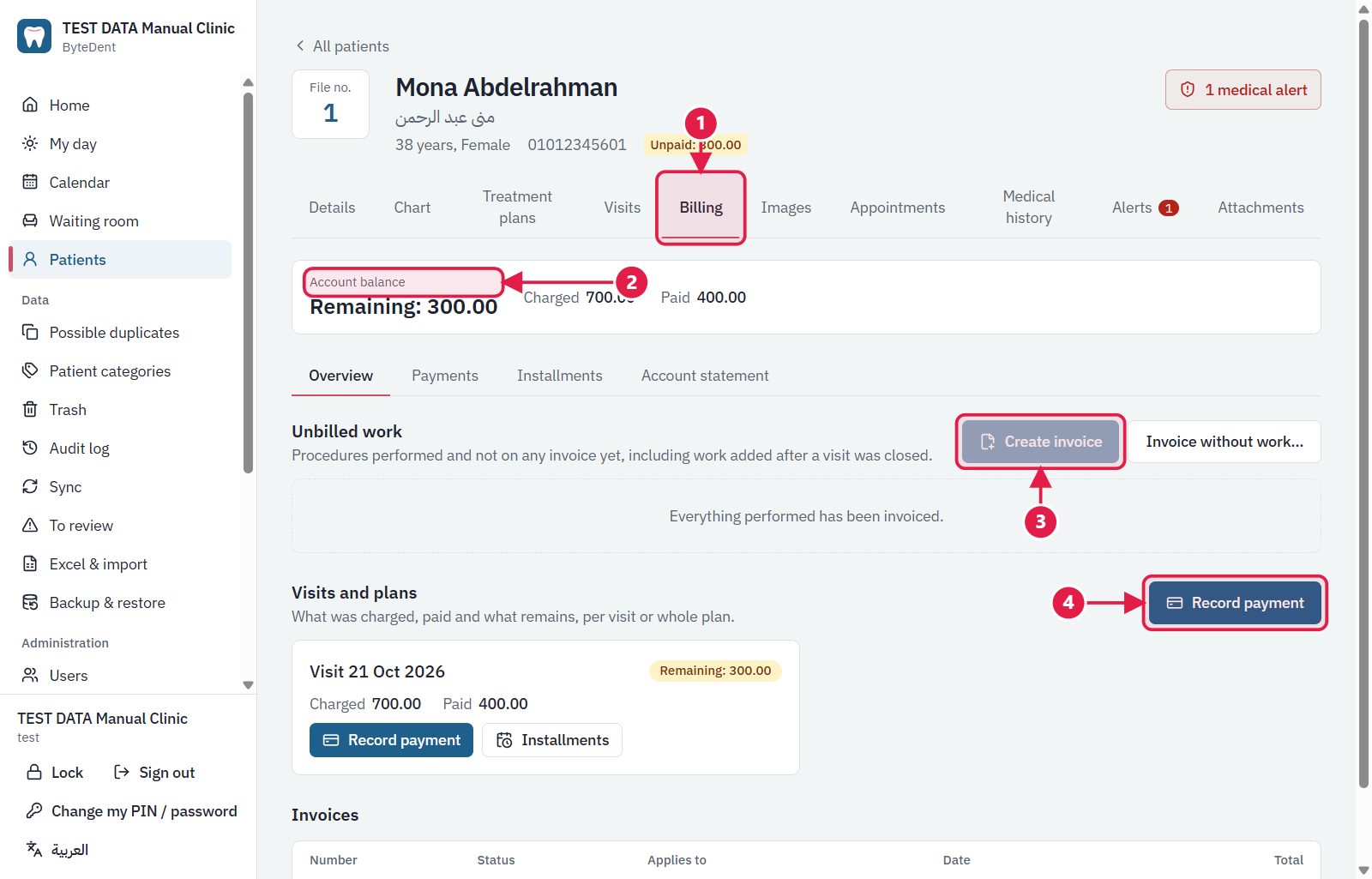Click the Backup & restore database icon
This screenshot has width=1372, height=879.
(x=30, y=602)
